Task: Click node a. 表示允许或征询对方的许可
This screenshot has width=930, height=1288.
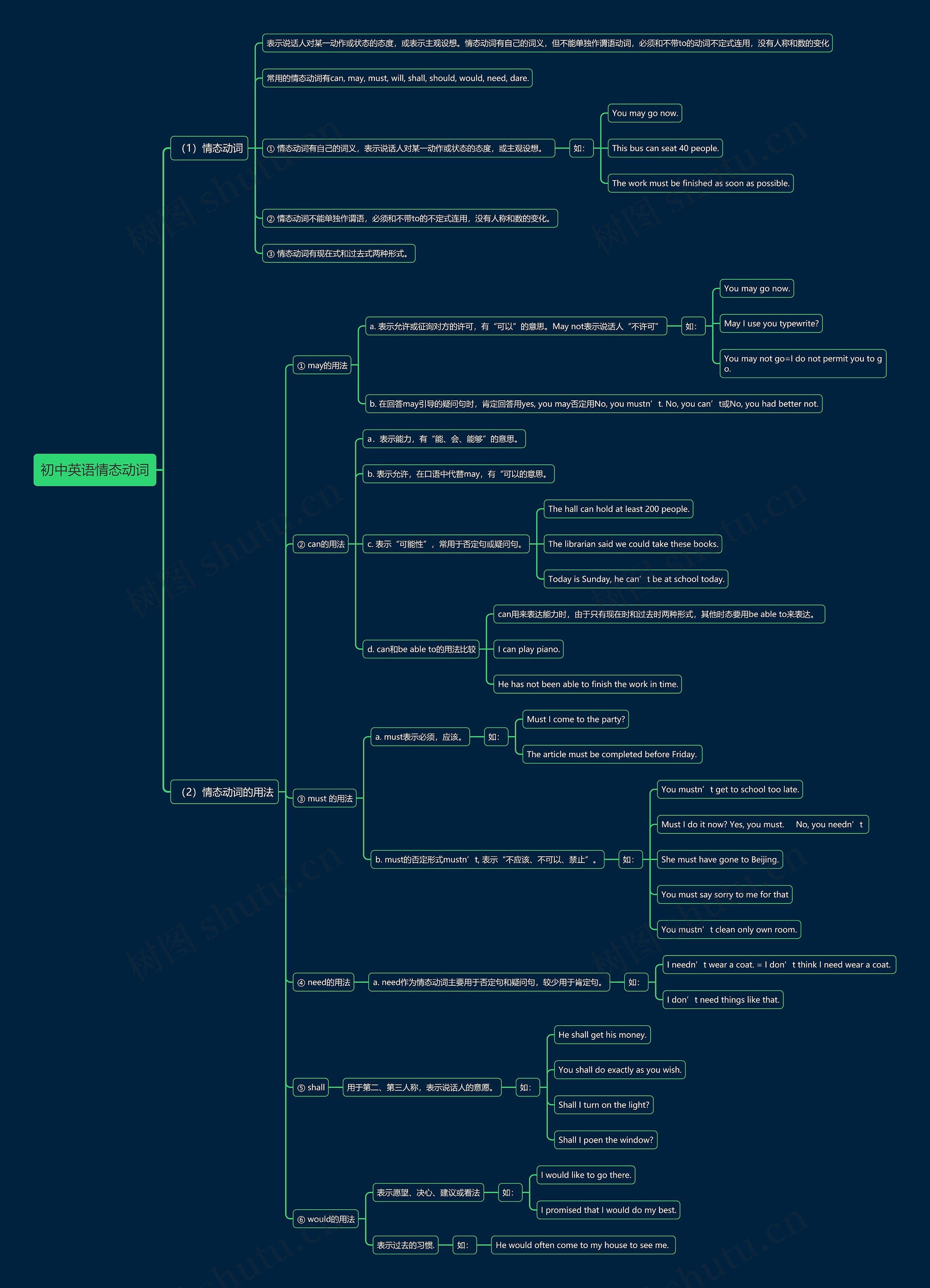Action: tap(516, 327)
